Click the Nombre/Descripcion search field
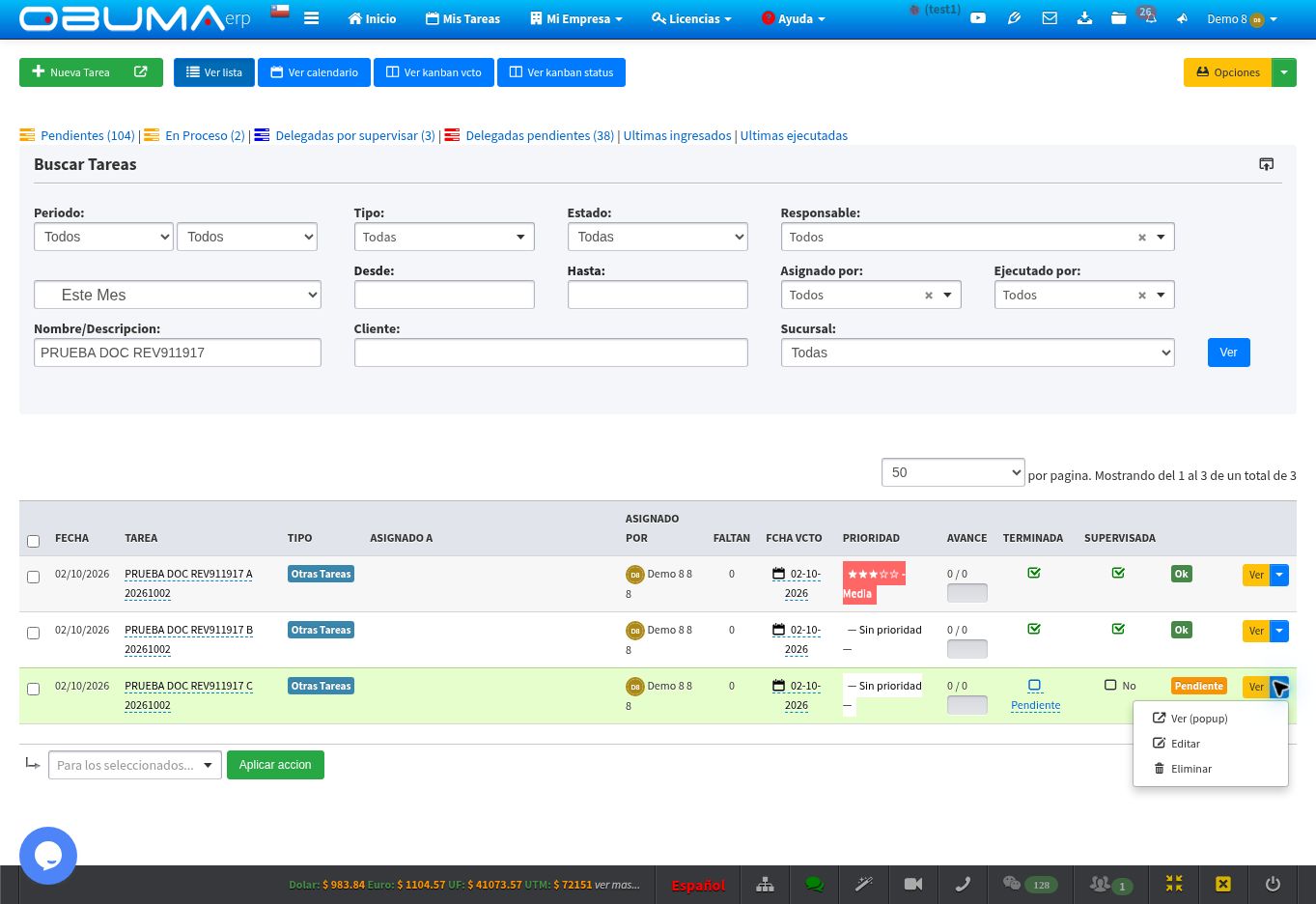This screenshot has height=904, width=1316. point(178,353)
